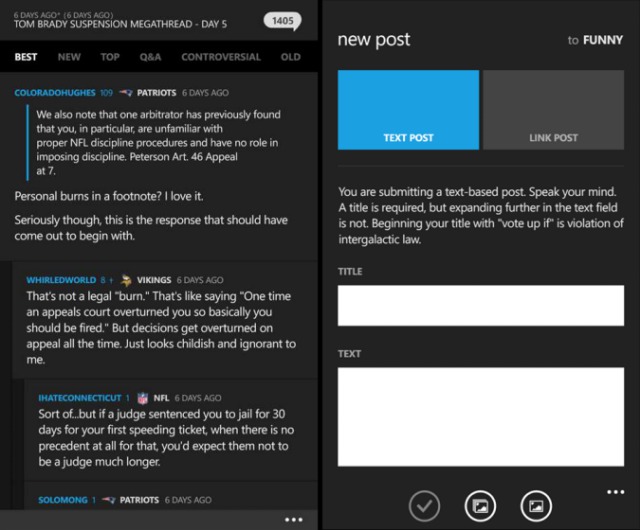Choose the TEXT POST tile
This screenshot has height=530, width=640.
tap(408, 110)
